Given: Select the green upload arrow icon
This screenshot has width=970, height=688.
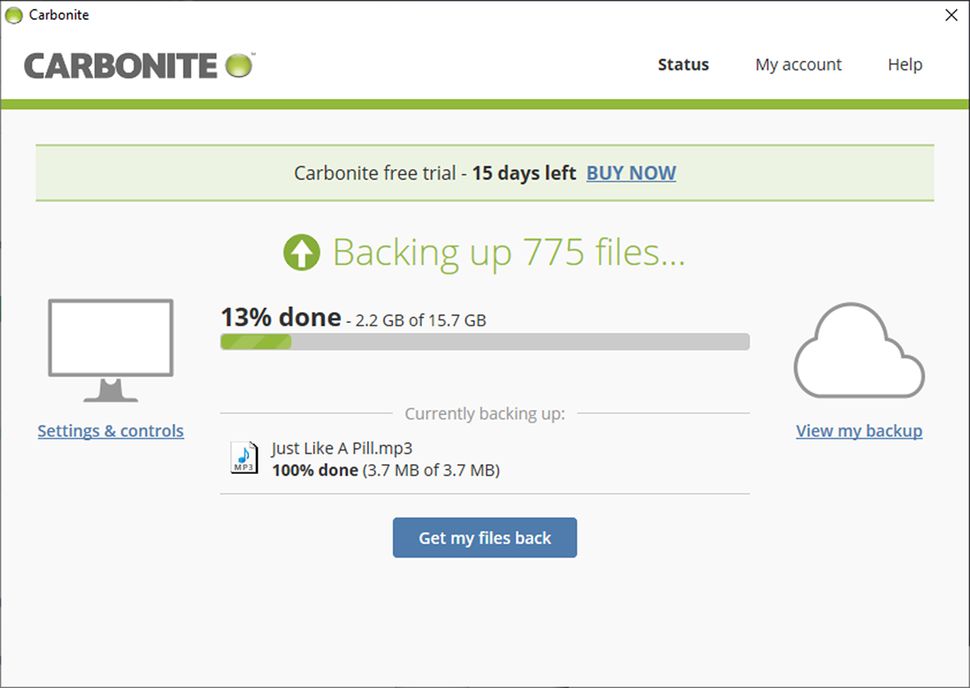Looking at the screenshot, I should (305, 251).
